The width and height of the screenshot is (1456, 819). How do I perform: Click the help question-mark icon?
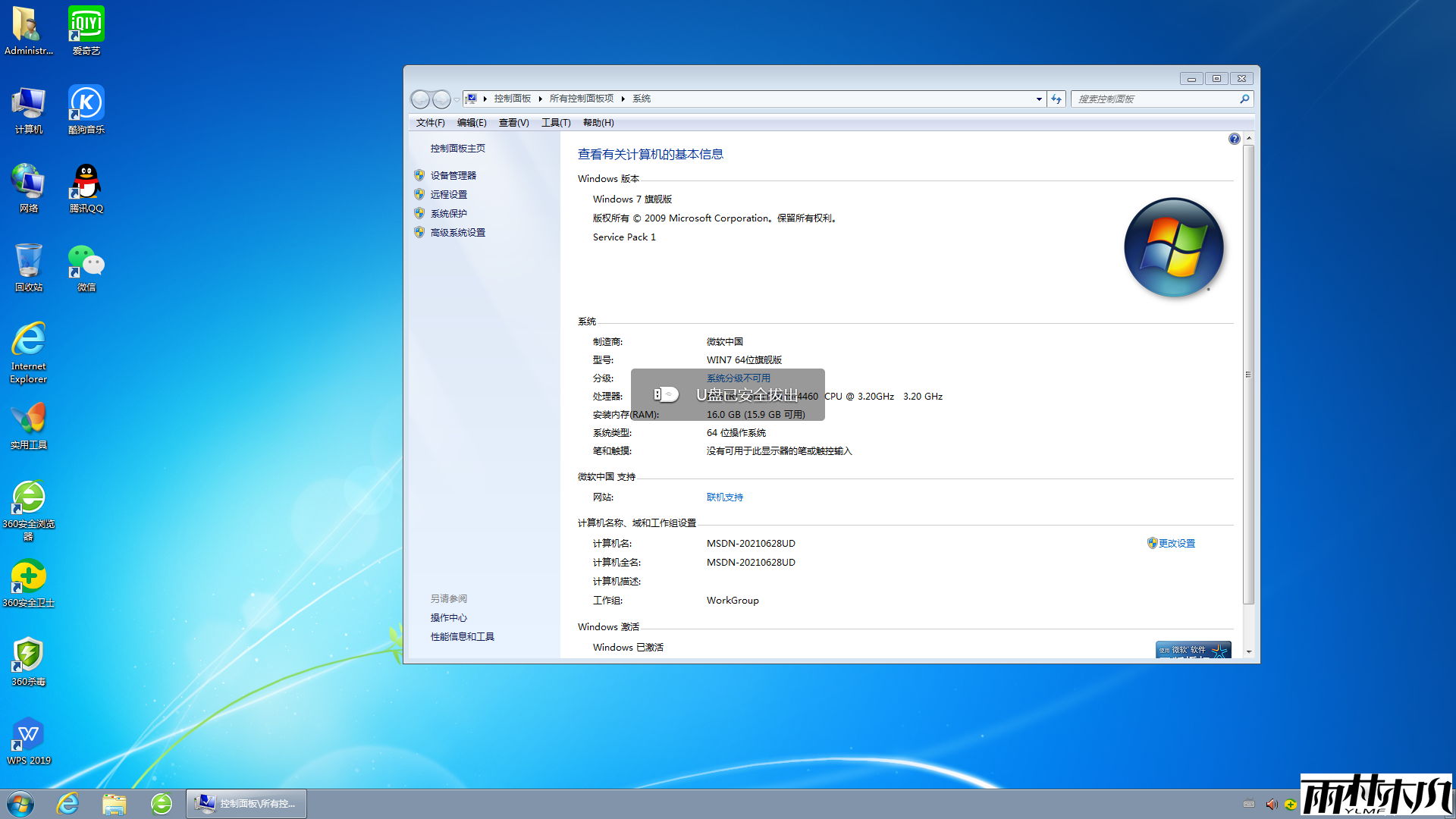[1234, 139]
